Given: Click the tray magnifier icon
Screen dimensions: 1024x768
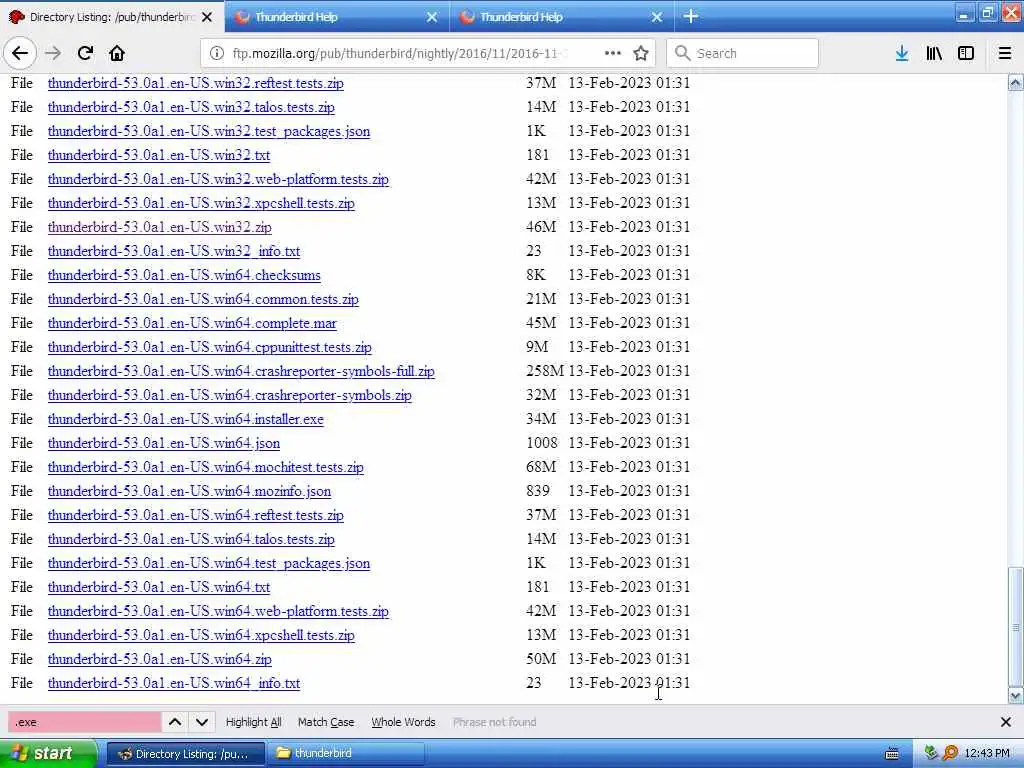Looking at the screenshot, I should 950,753.
